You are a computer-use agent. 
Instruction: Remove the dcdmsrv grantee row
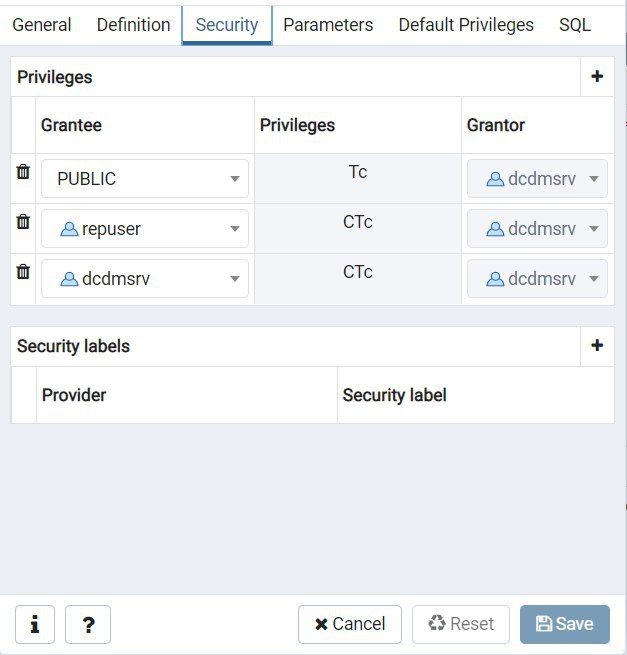click(23, 272)
